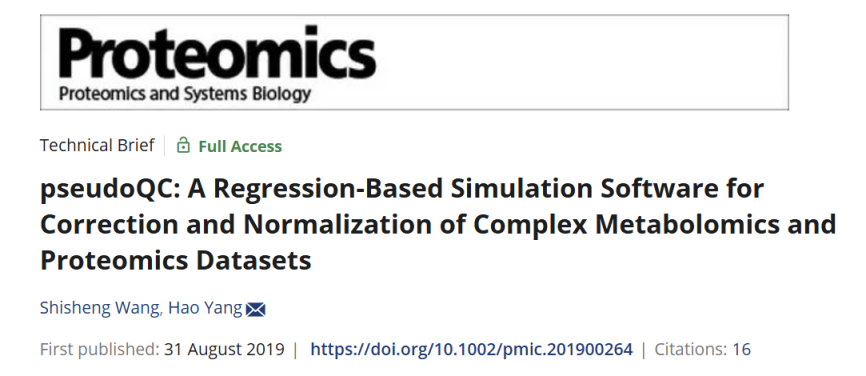View the 16 citations count

(741, 349)
